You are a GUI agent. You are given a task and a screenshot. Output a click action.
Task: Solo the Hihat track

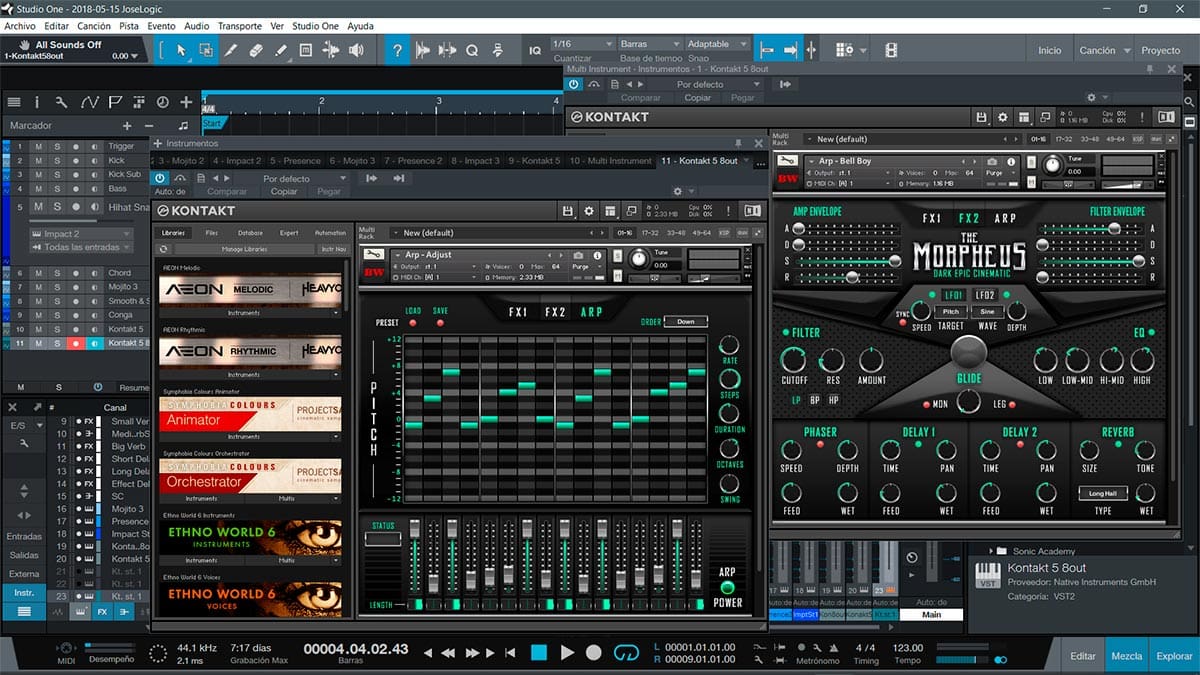coord(58,207)
